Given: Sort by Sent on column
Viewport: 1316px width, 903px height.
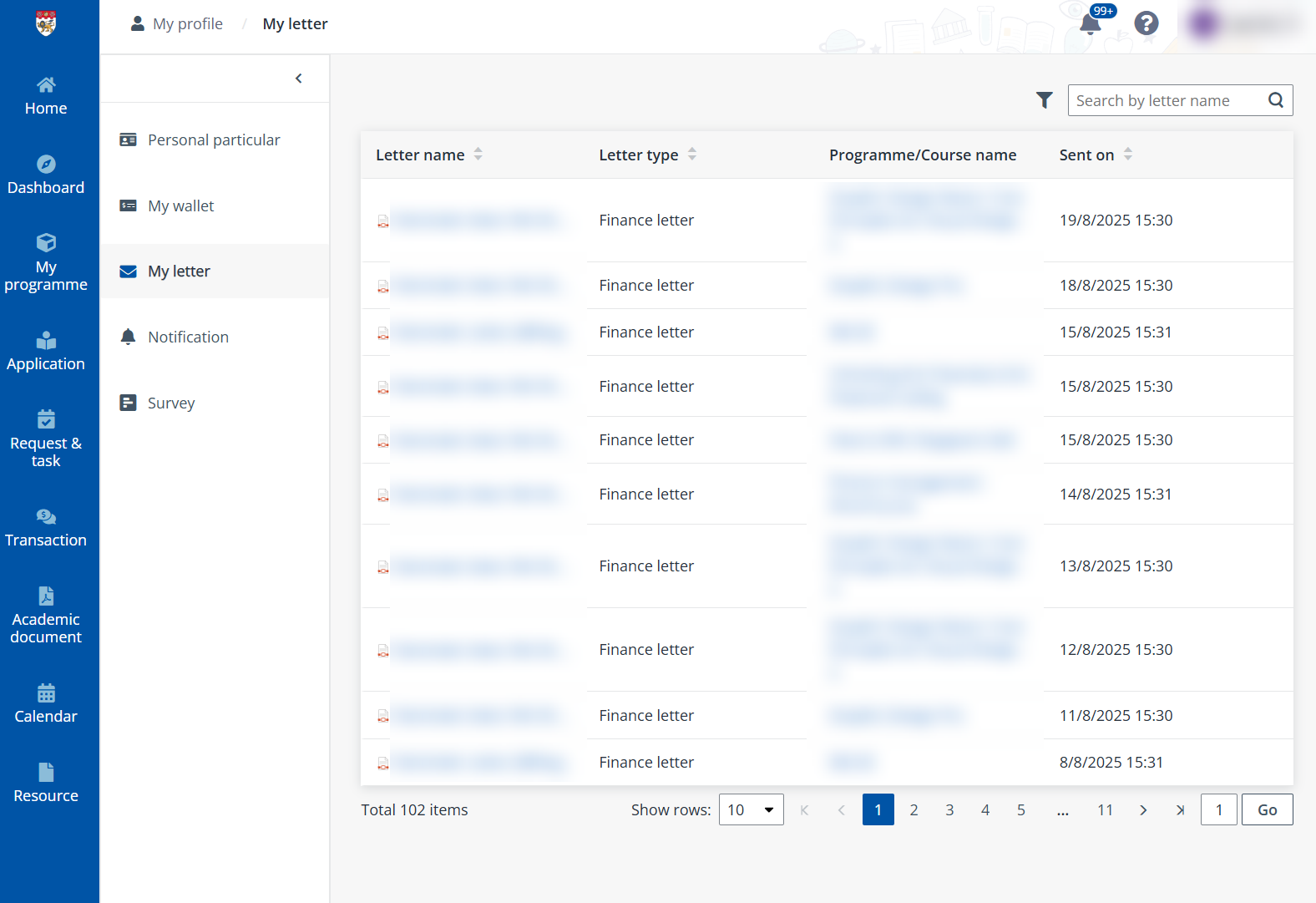Looking at the screenshot, I should (x=1127, y=155).
